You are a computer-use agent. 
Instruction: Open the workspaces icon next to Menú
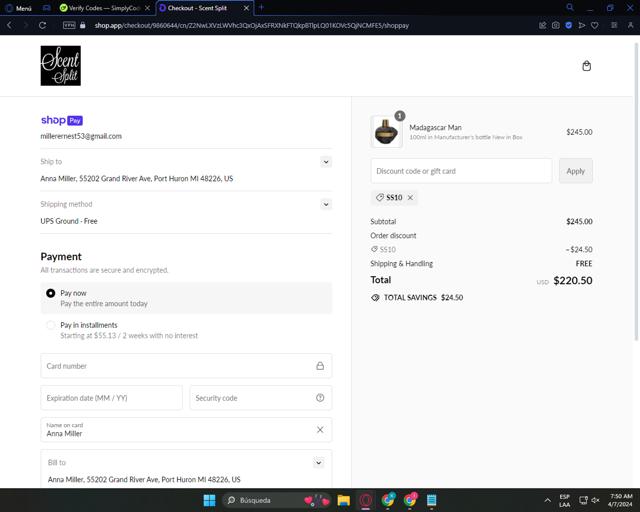pos(47,8)
